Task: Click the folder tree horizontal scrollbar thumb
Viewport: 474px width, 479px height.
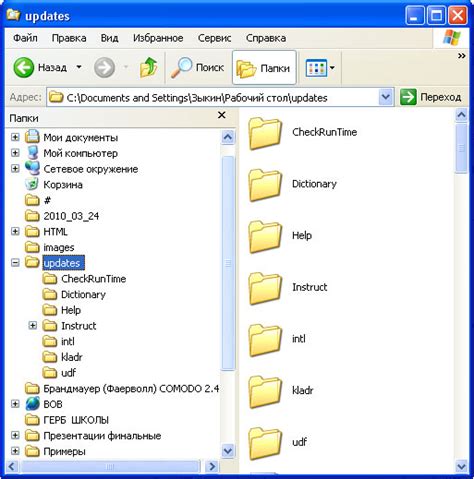Action: 109,466
